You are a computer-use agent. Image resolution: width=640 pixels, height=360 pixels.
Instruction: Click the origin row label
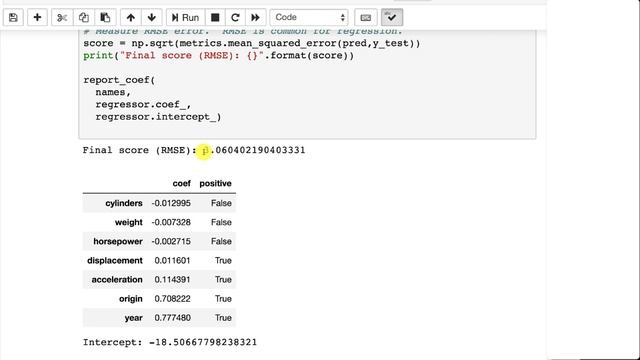(x=131, y=299)
